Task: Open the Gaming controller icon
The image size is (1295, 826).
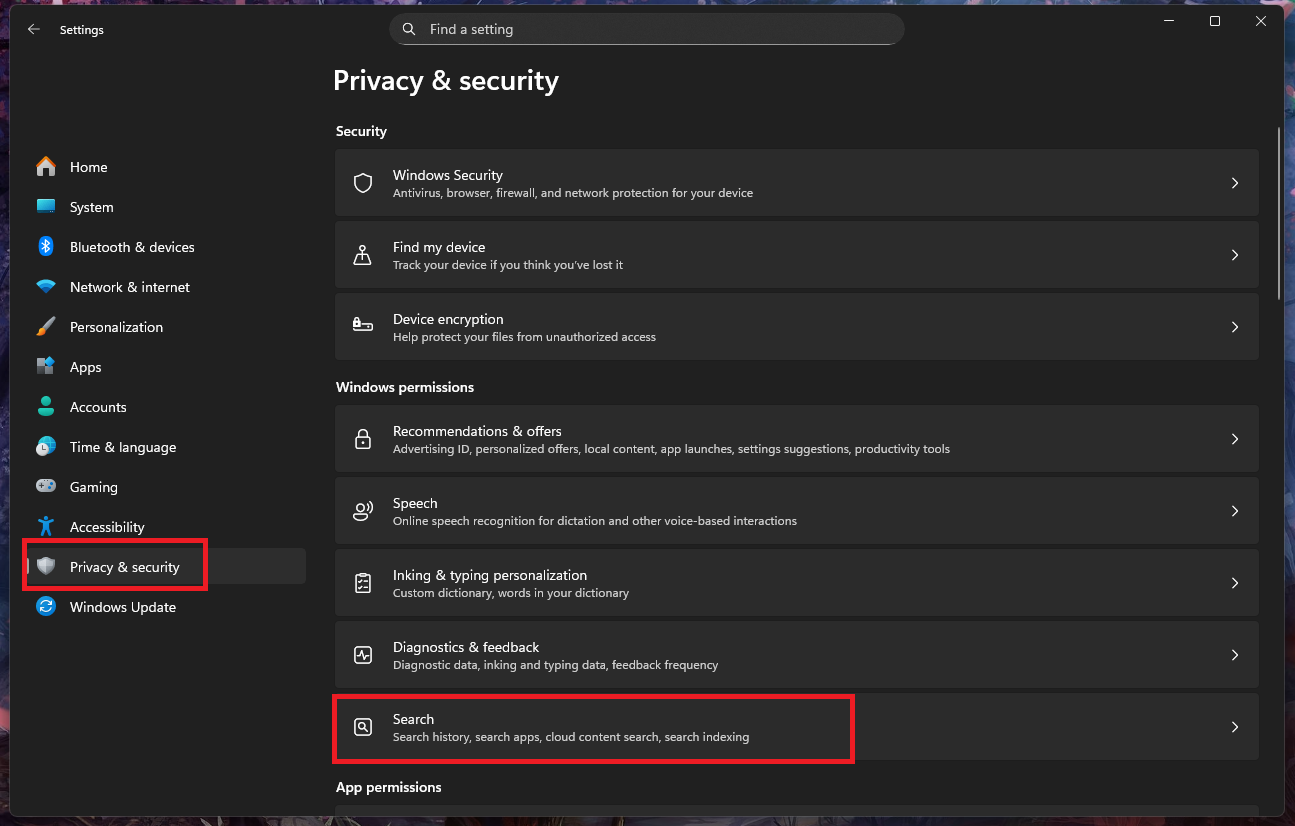Action: click(x=46, y=487)
